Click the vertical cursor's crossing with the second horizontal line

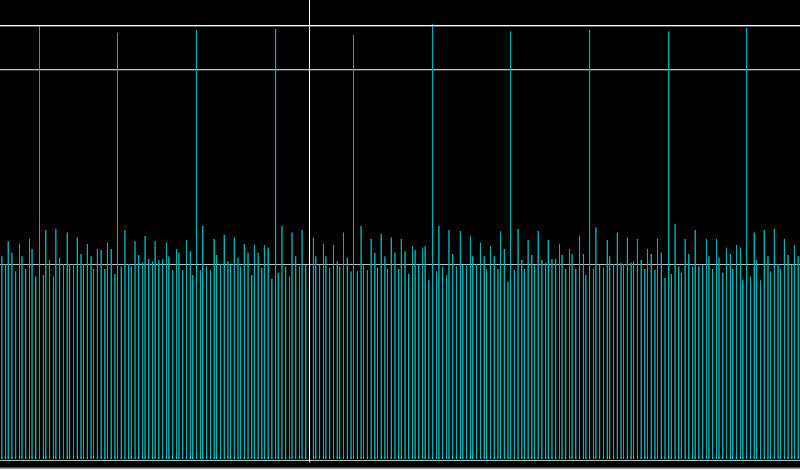click(x=309, y=70)
